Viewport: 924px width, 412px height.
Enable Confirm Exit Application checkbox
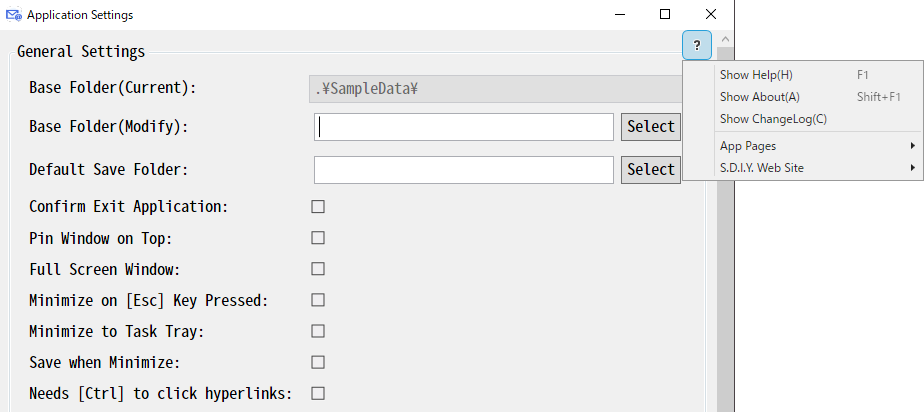click(x=318, y=207)
